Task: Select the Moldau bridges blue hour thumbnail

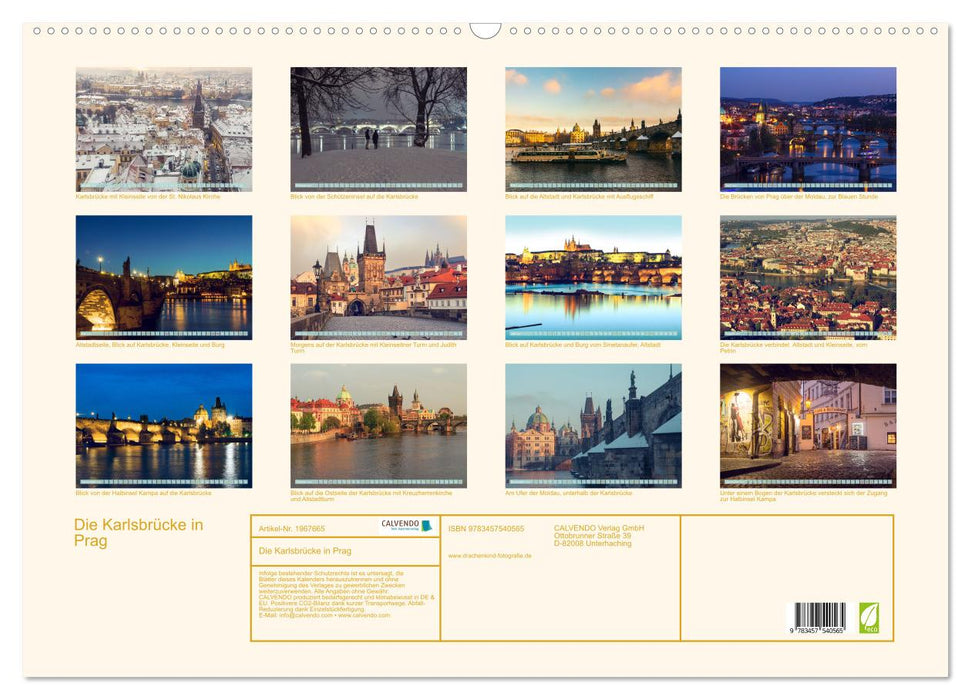Action: (808, 126)
